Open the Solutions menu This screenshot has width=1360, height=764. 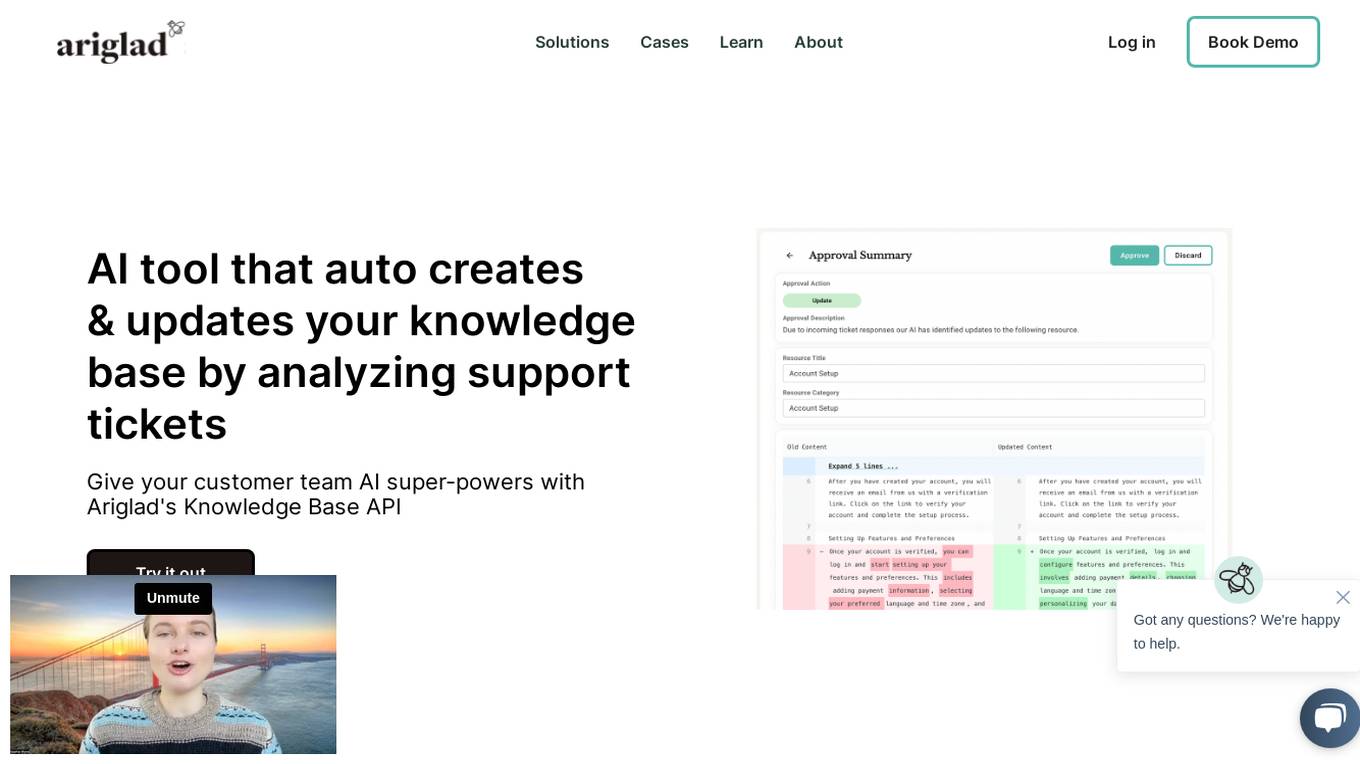(572, 42)
